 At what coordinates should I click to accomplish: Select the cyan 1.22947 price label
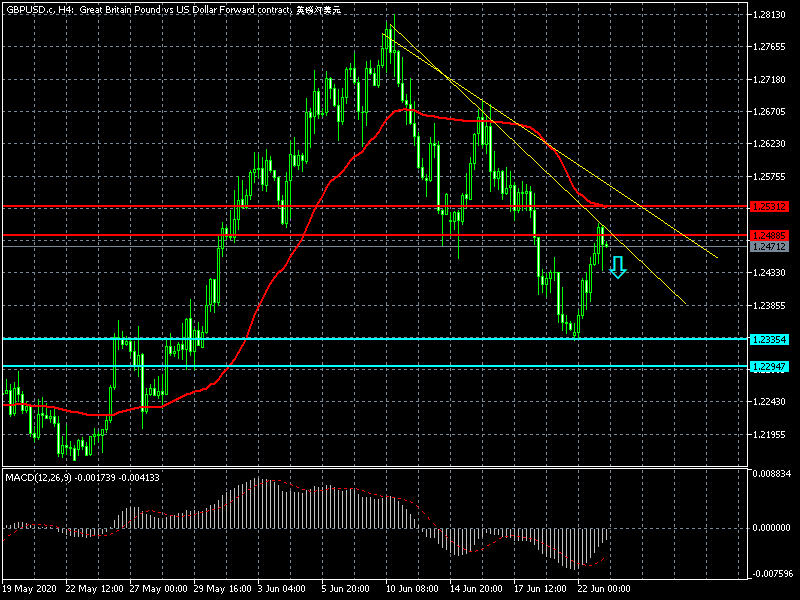click(x=769, y=366)
